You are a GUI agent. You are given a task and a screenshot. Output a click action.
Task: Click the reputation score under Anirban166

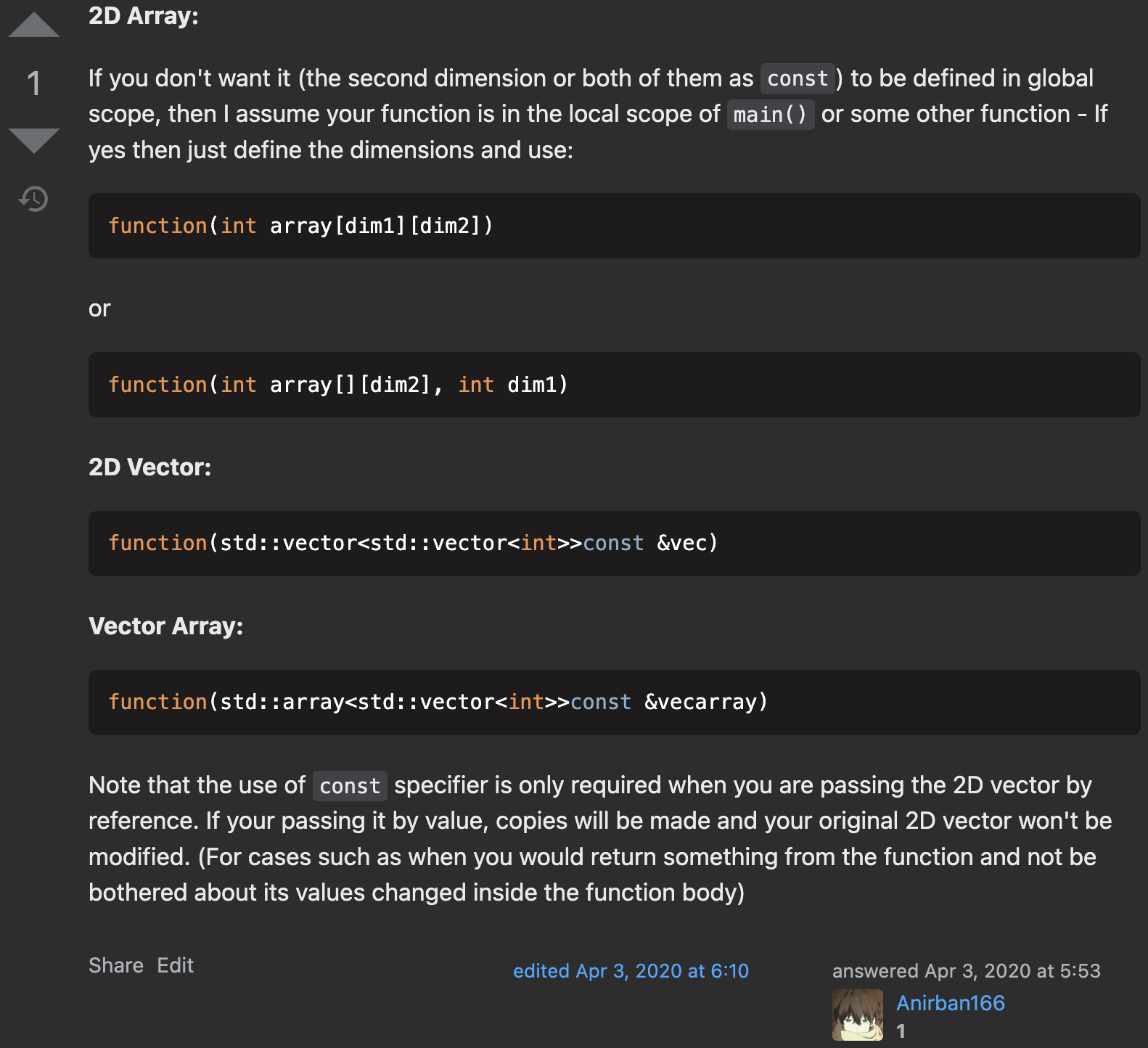click(901, 1031)
